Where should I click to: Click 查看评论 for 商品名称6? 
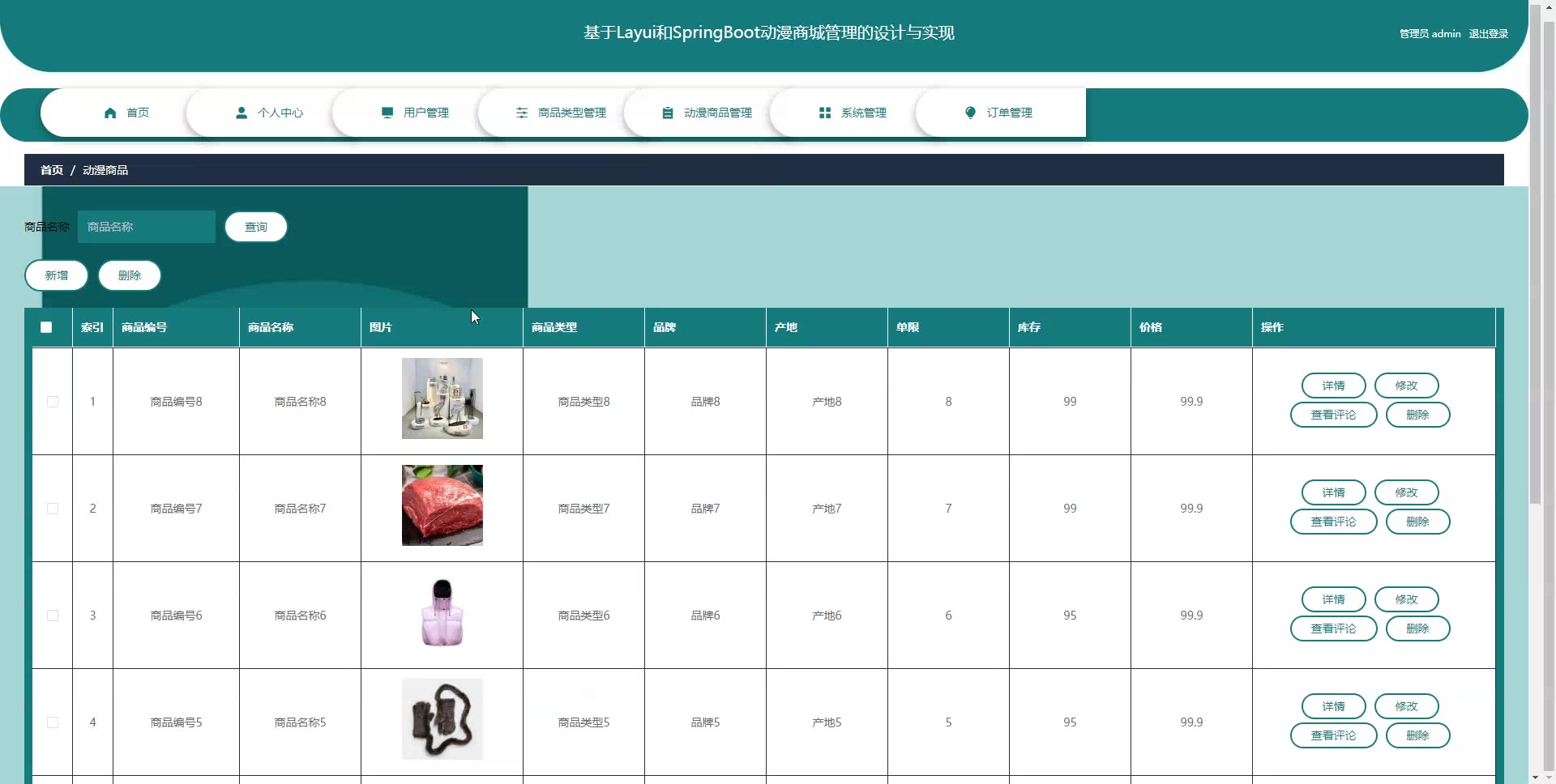point(1334,628)
